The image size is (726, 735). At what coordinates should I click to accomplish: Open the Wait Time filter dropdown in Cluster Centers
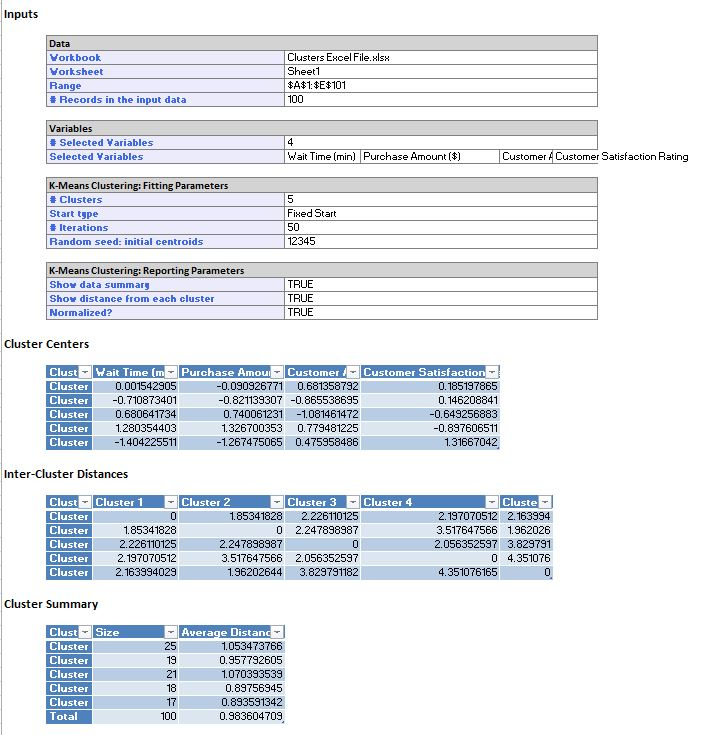(171, 372)
